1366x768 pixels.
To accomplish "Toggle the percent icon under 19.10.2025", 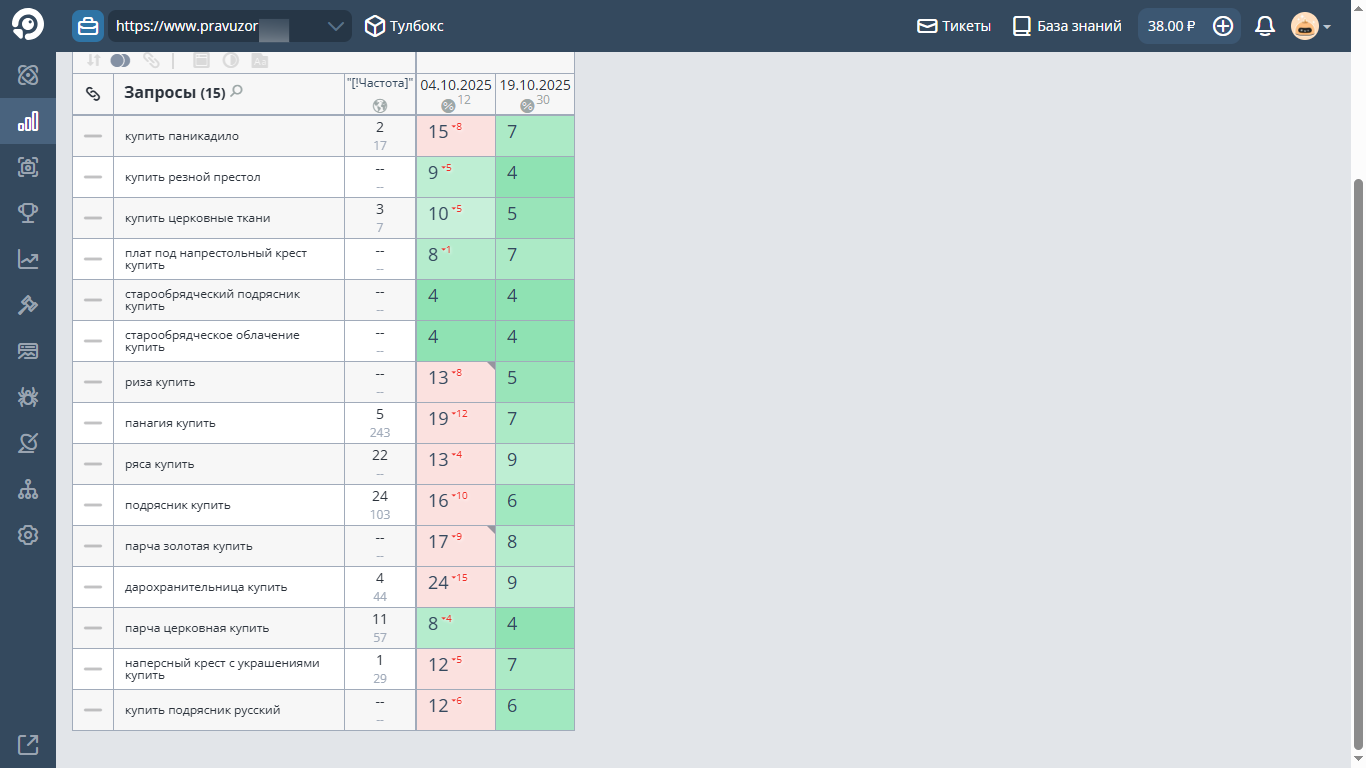I will click(x=527, y=106).
